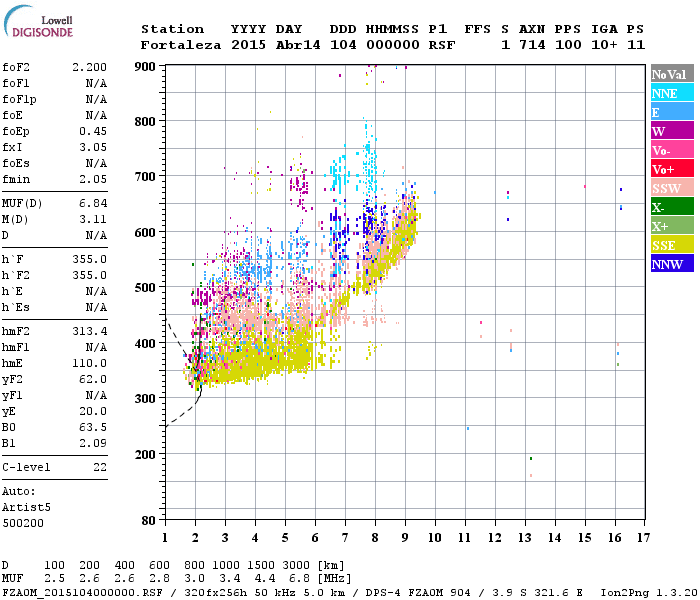Viewport: 700px width, 600px height.
Task: Click the 17 MHz frequency axis label
Action: click(643, 538)
